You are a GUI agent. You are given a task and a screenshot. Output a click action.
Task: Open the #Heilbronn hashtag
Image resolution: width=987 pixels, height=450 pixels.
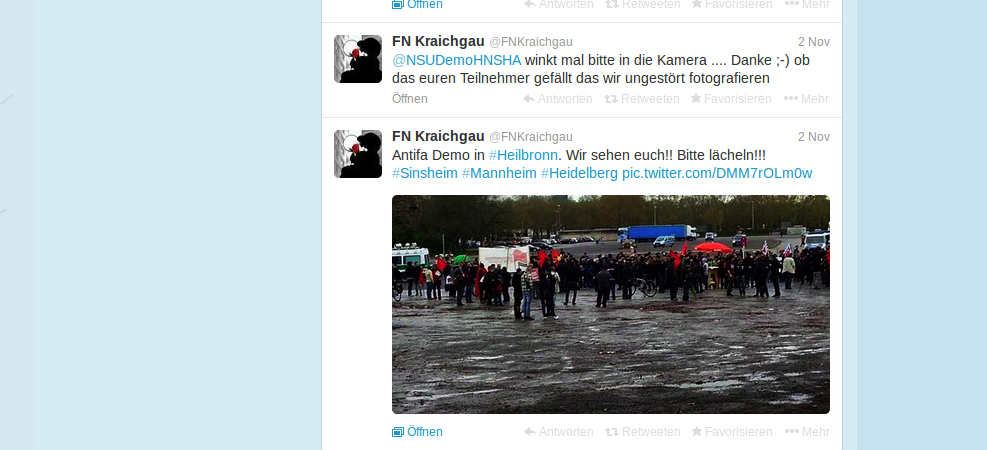pos(523,155)
